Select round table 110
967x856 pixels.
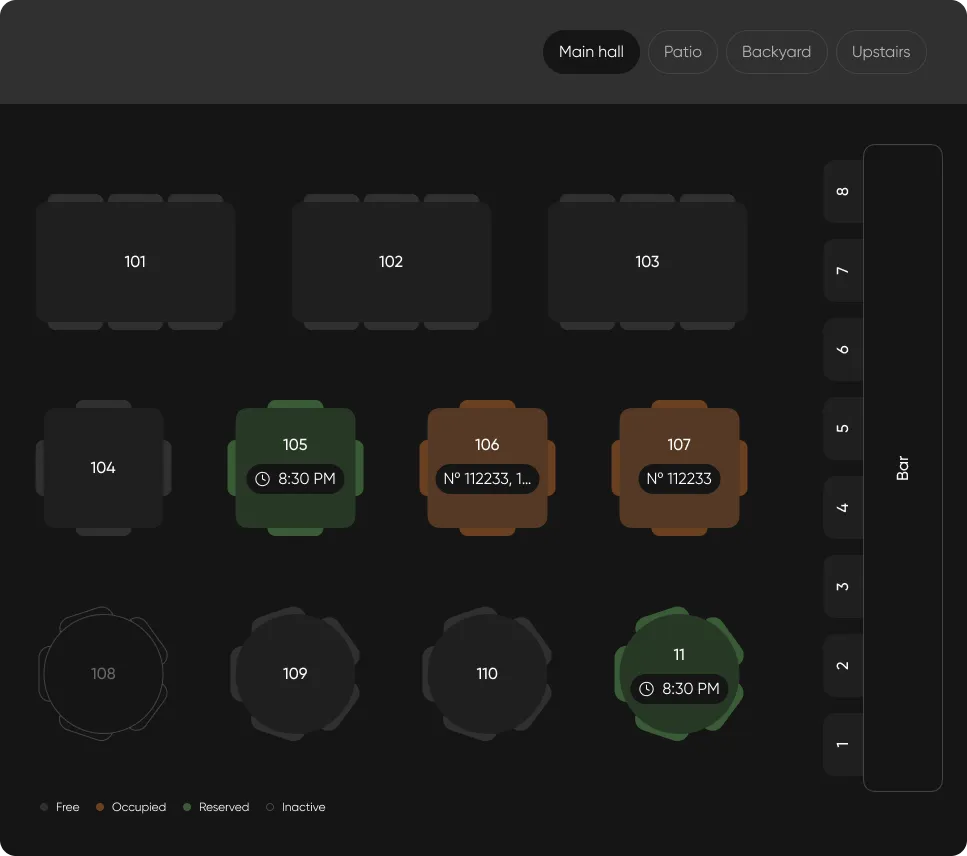[487, 673]
